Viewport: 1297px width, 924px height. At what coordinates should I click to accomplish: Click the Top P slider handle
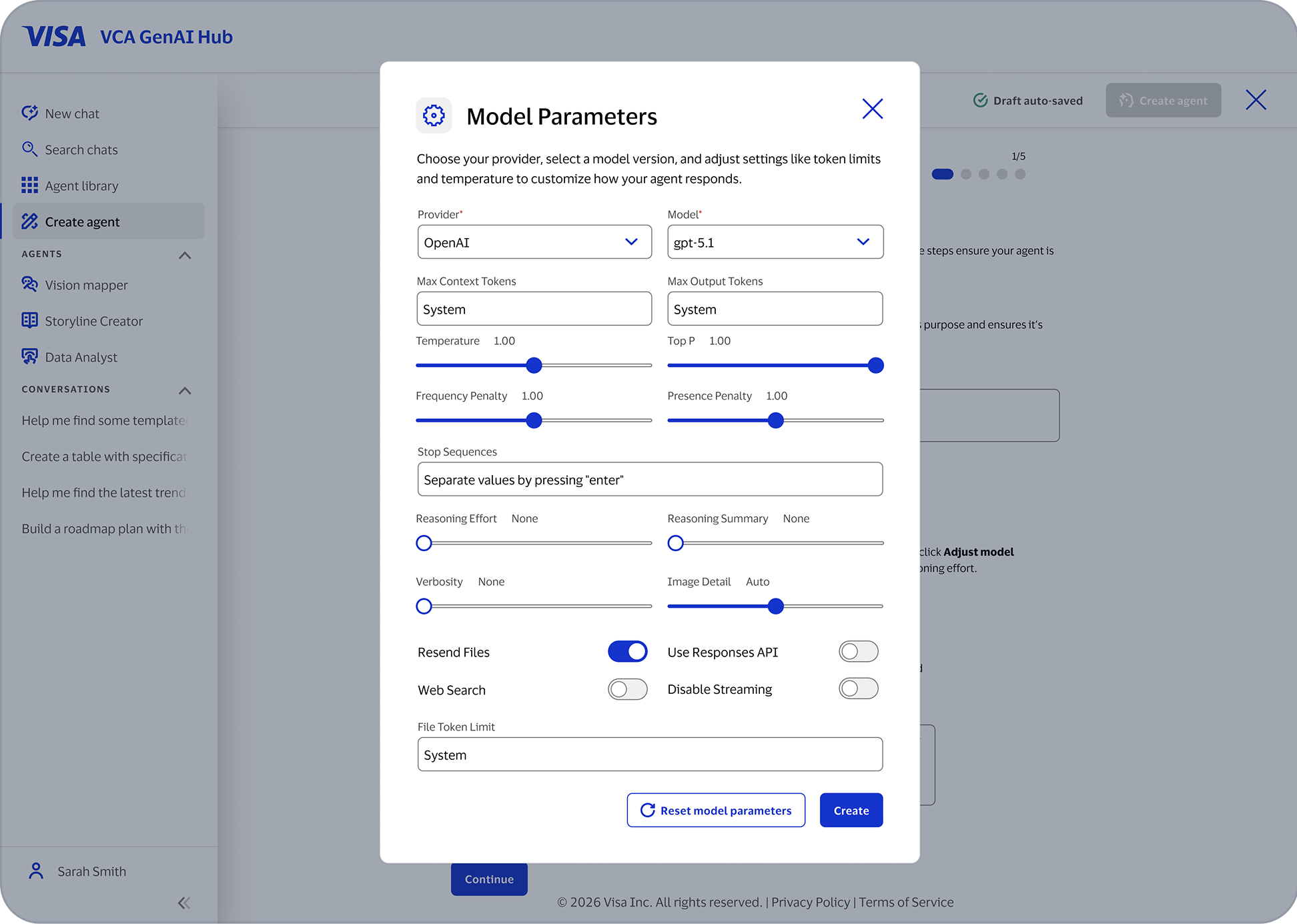pyautogui.click(x=875, y=365)
